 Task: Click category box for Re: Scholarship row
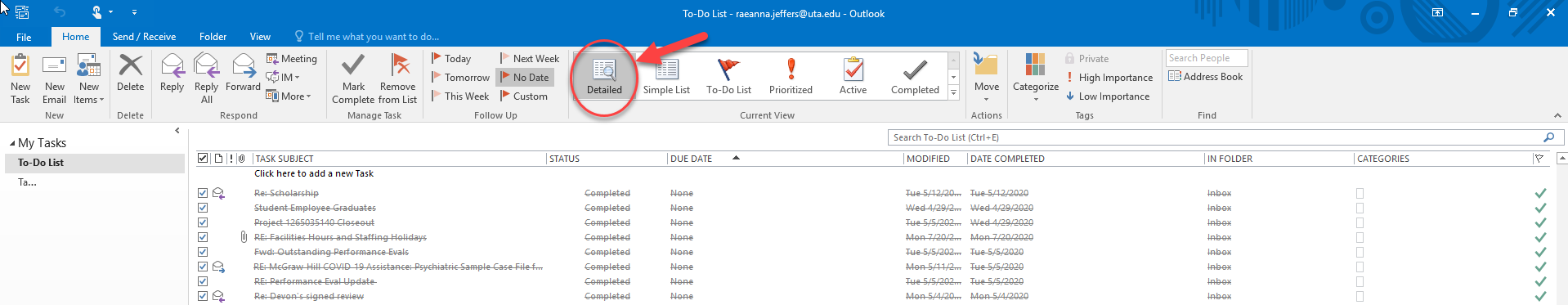click(x=1360, y=194)
